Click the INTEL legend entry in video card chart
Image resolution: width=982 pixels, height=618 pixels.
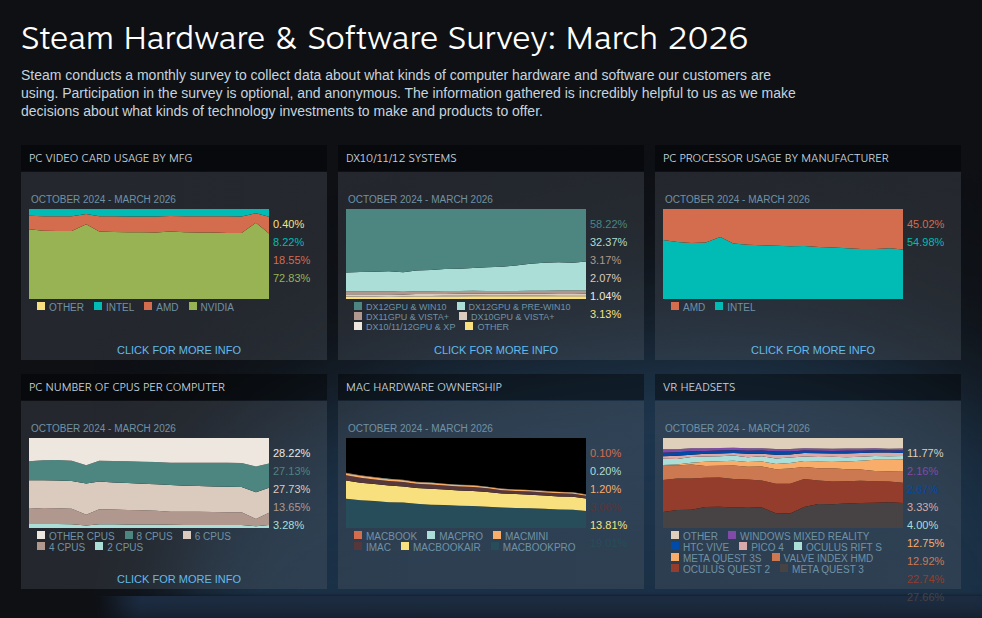114,307
